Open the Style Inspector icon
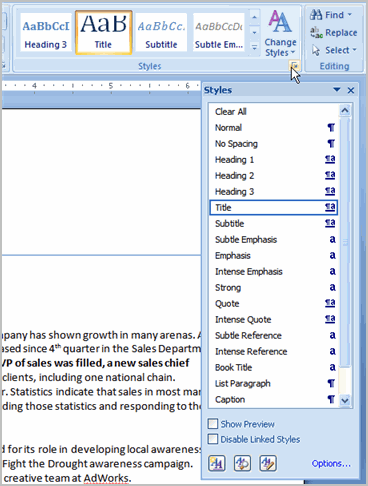Screen dimensions: 368x486 point(242,463)
